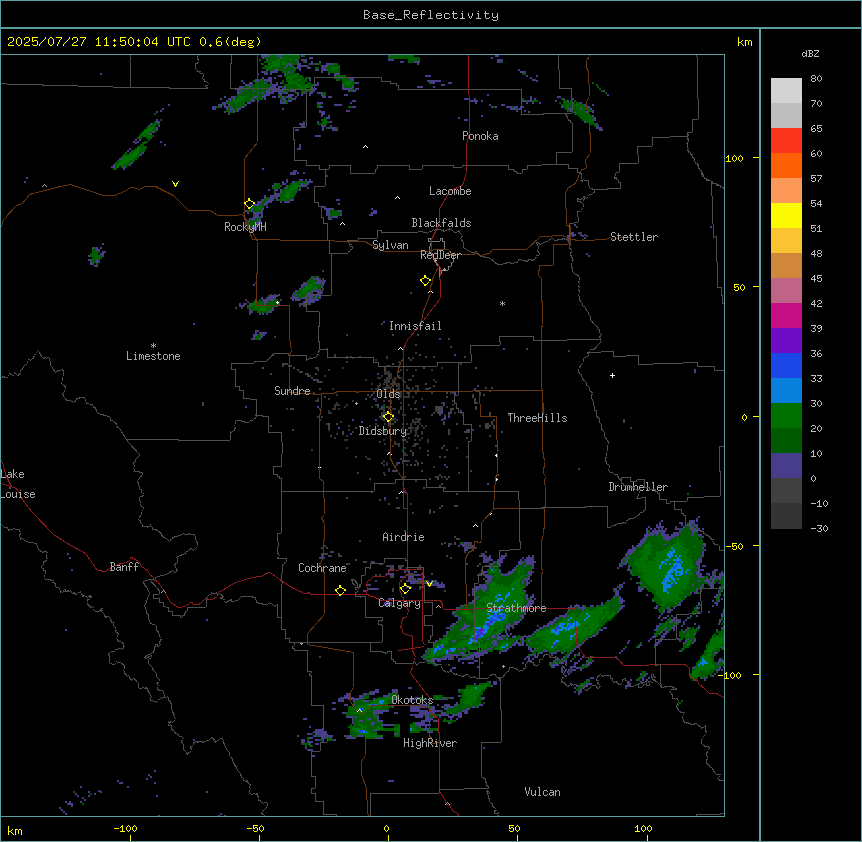Image resolution: width=862 pixels, height=842 pixels.
Task: Click the -50 tick label on horizontal axis
Action: pos(255,828)
